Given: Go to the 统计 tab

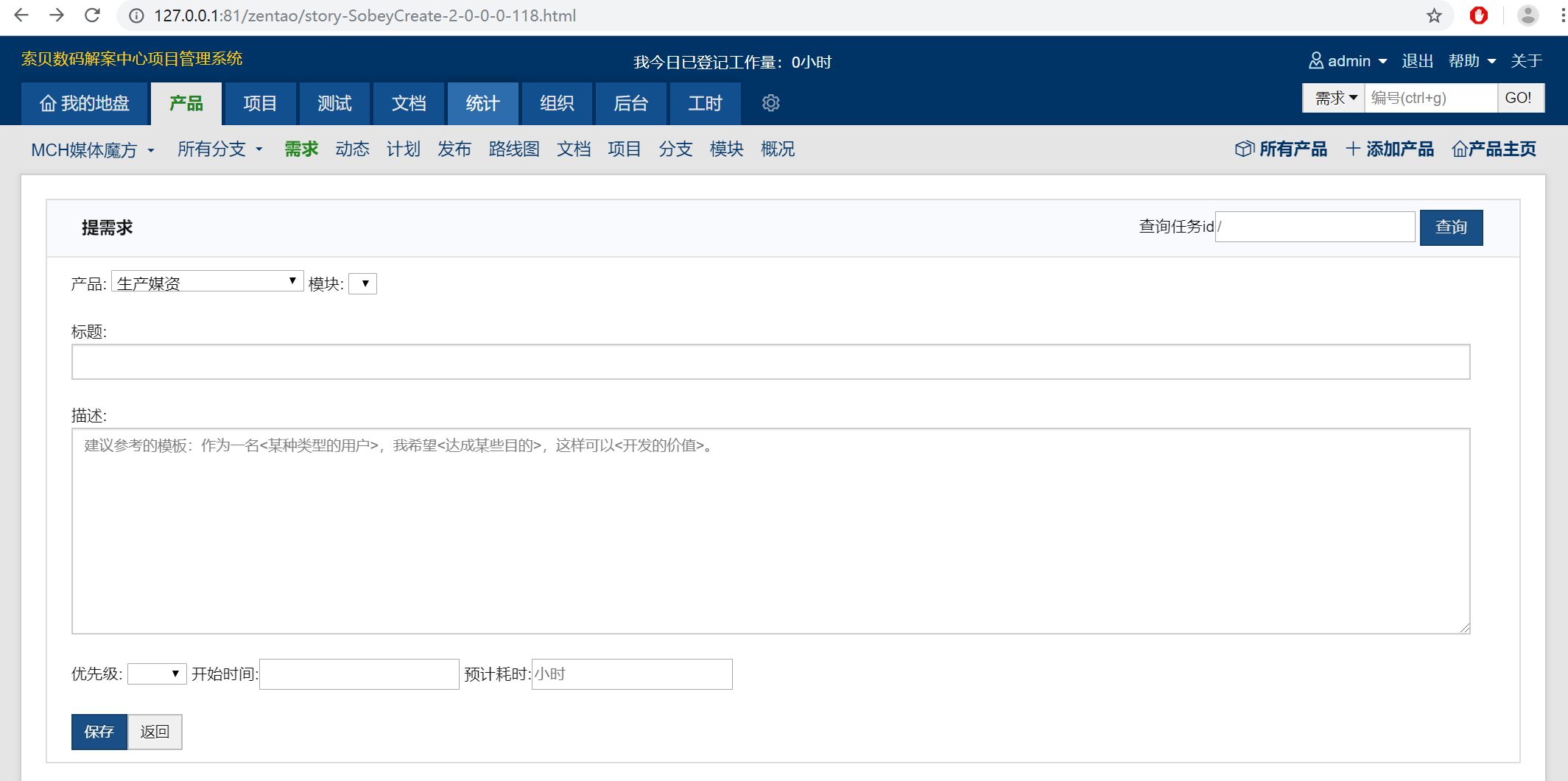Looking at the screenshot, I should [x=482, y=104].
